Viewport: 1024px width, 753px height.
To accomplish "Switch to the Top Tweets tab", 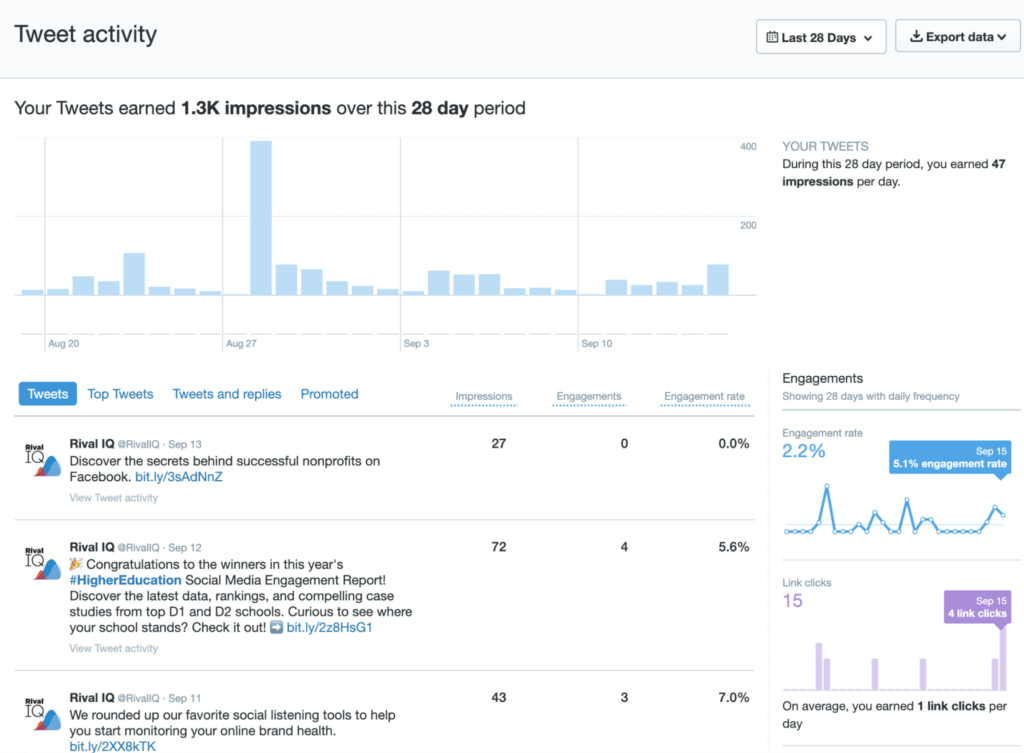I will pyautogui.click(x=120, y=394).
